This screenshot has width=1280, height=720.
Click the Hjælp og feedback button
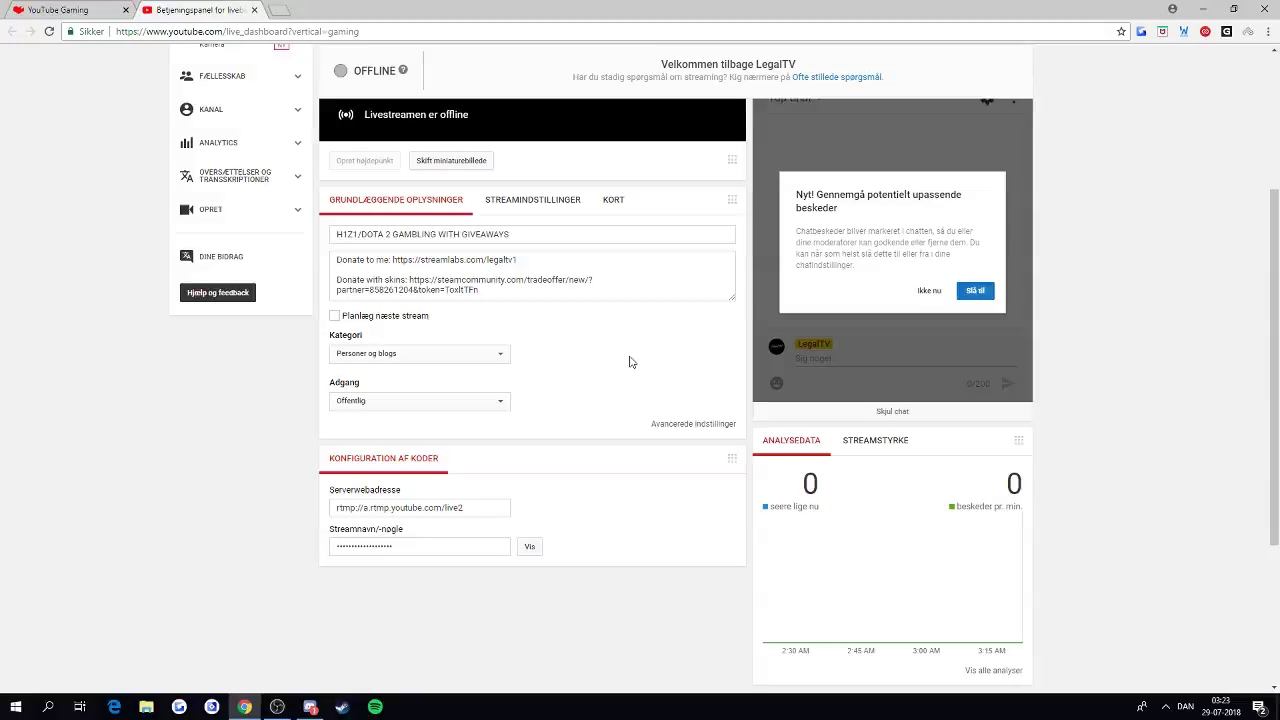[218, 292]
